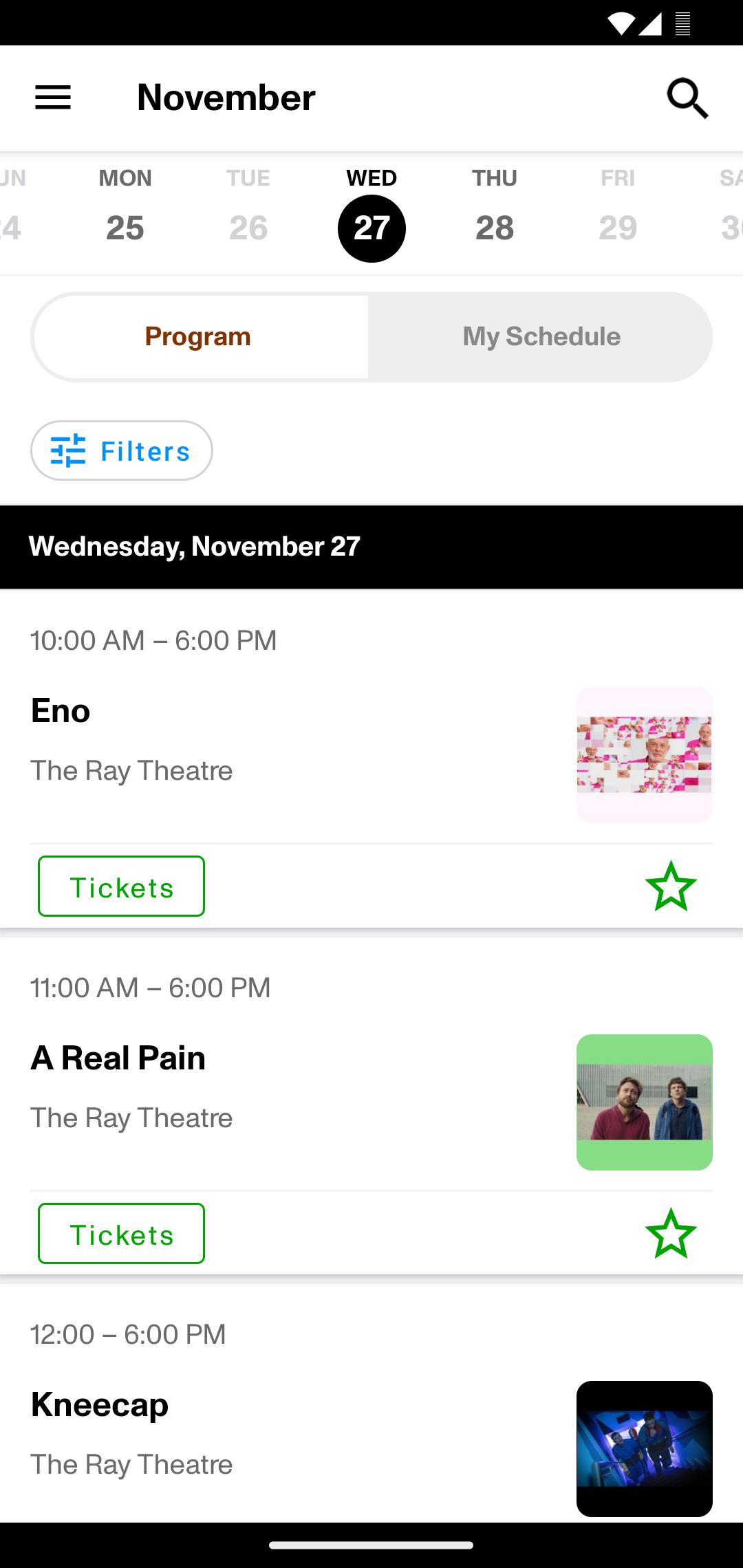Click Tickets button for A Real Pain
743x1568 pixels.
(121, 1234)
